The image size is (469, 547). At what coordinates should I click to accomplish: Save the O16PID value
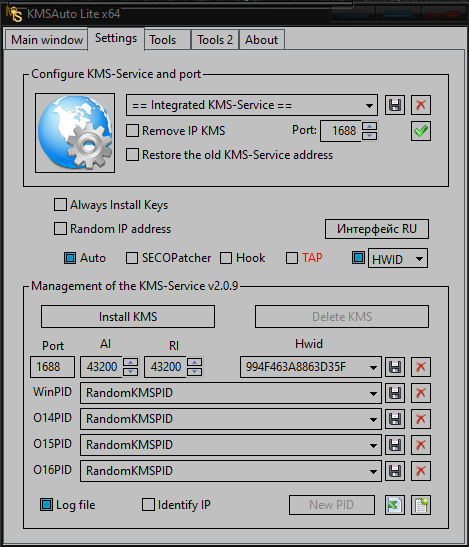pyautogui.click(x=395, y=471)
